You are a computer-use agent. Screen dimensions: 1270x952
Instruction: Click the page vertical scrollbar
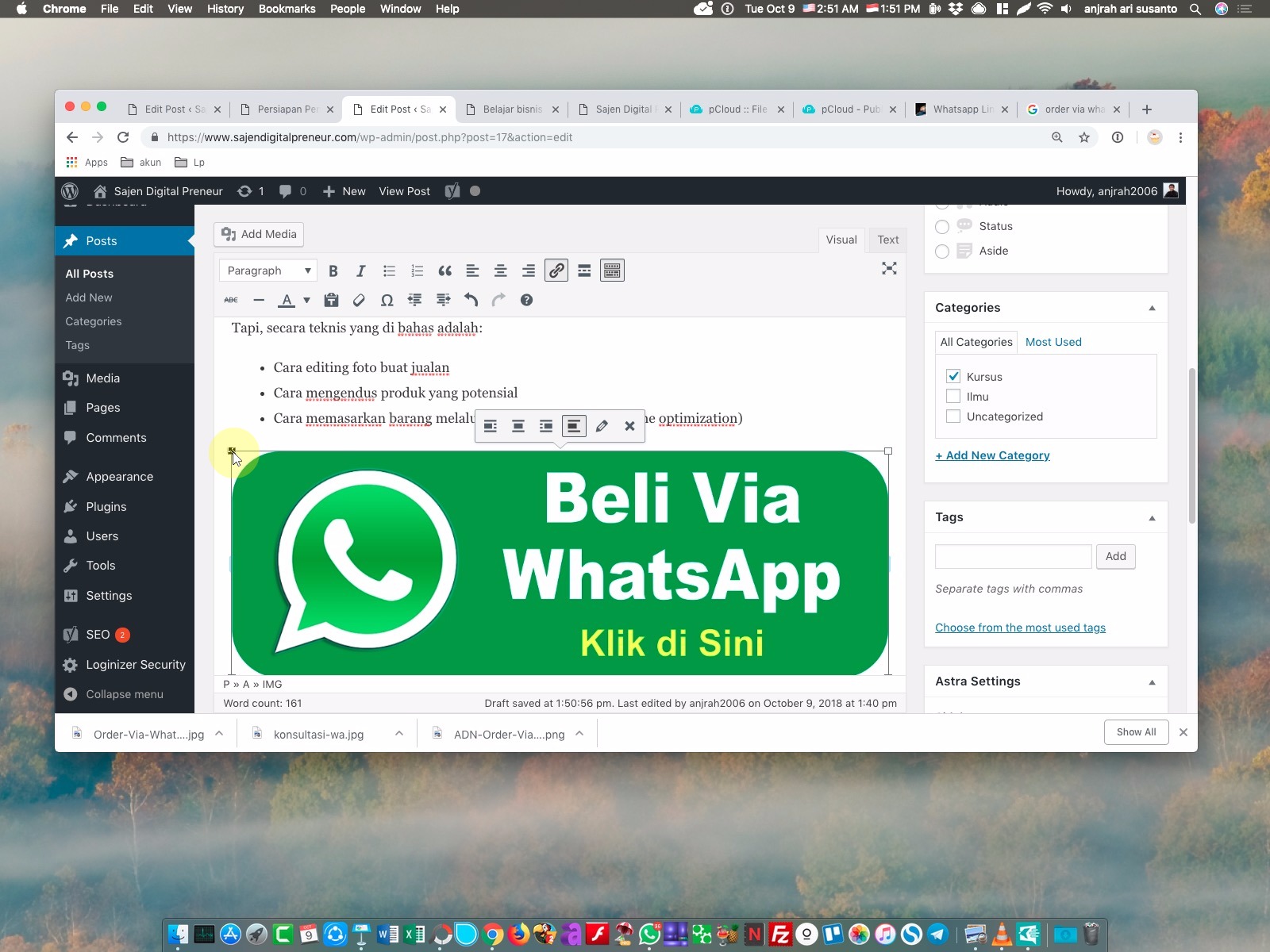tap(1191, 446)
